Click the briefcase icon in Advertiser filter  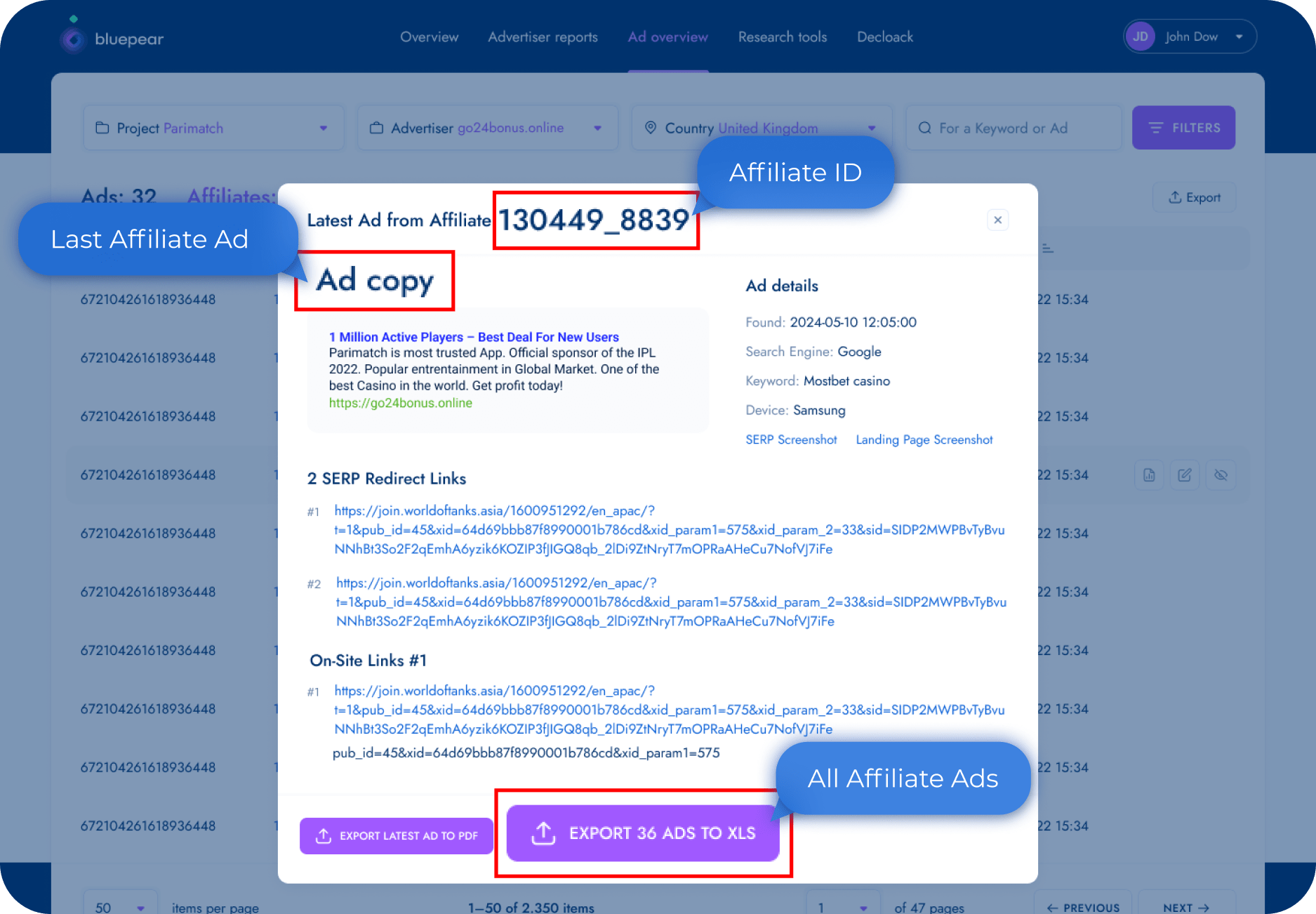(377, 128)
